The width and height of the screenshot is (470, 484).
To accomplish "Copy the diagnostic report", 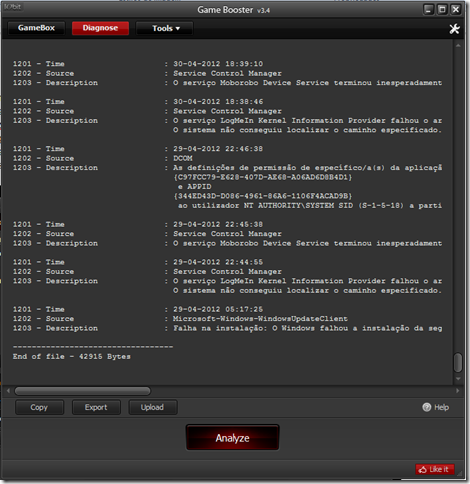I will tap(39, 407).
